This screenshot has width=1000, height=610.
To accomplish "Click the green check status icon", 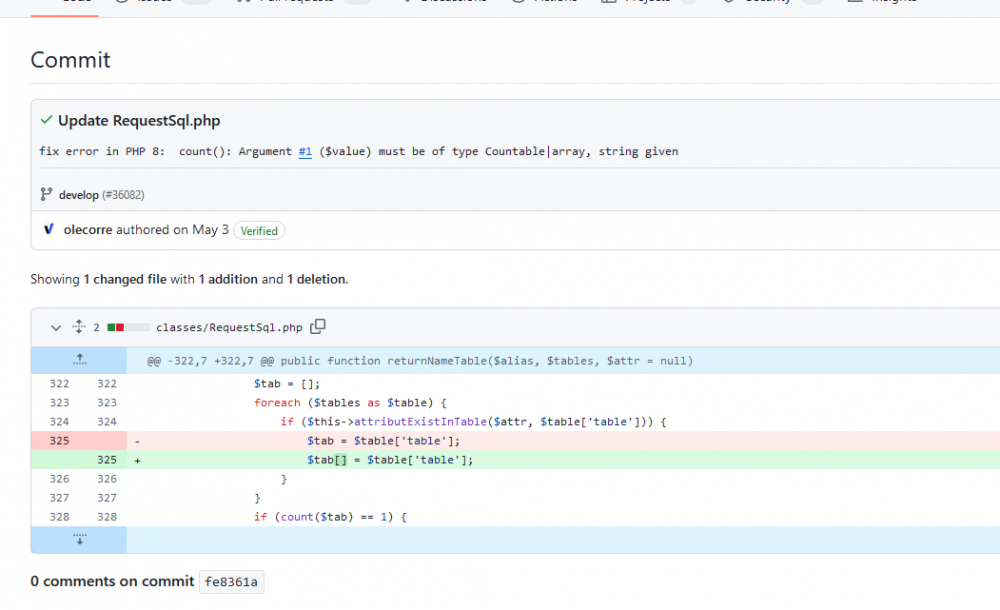I will [46, 120].
